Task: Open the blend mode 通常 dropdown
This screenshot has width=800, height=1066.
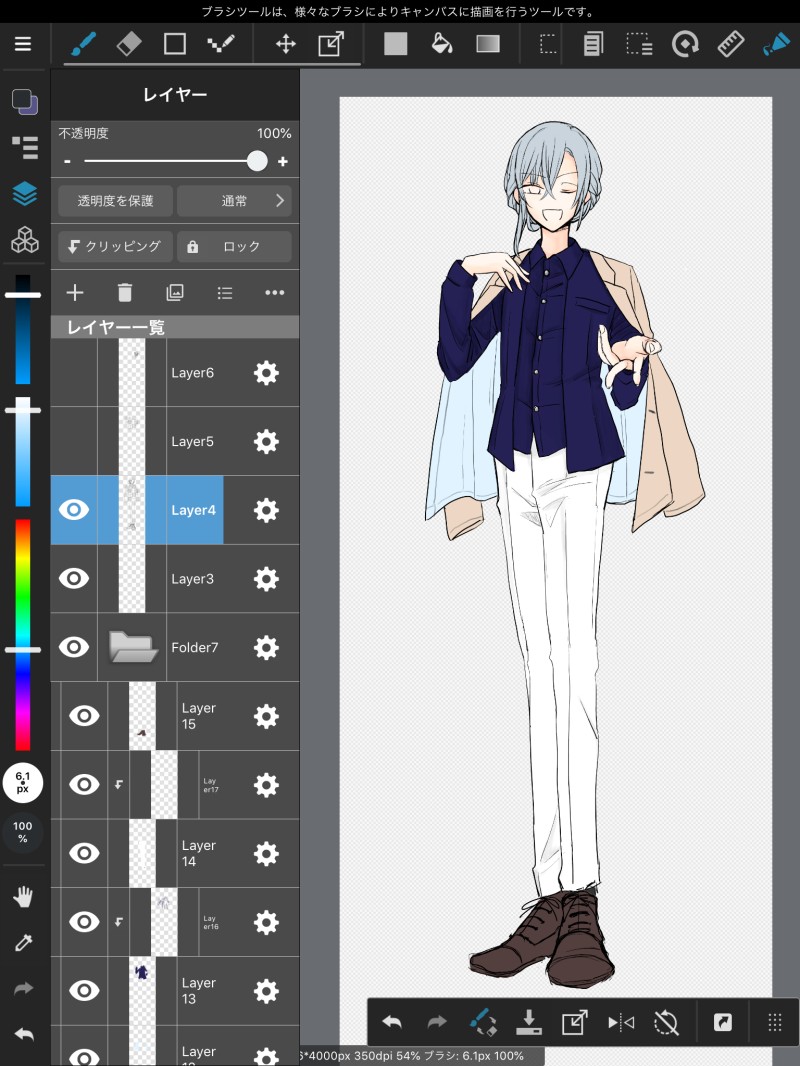Action: point(234,201)
